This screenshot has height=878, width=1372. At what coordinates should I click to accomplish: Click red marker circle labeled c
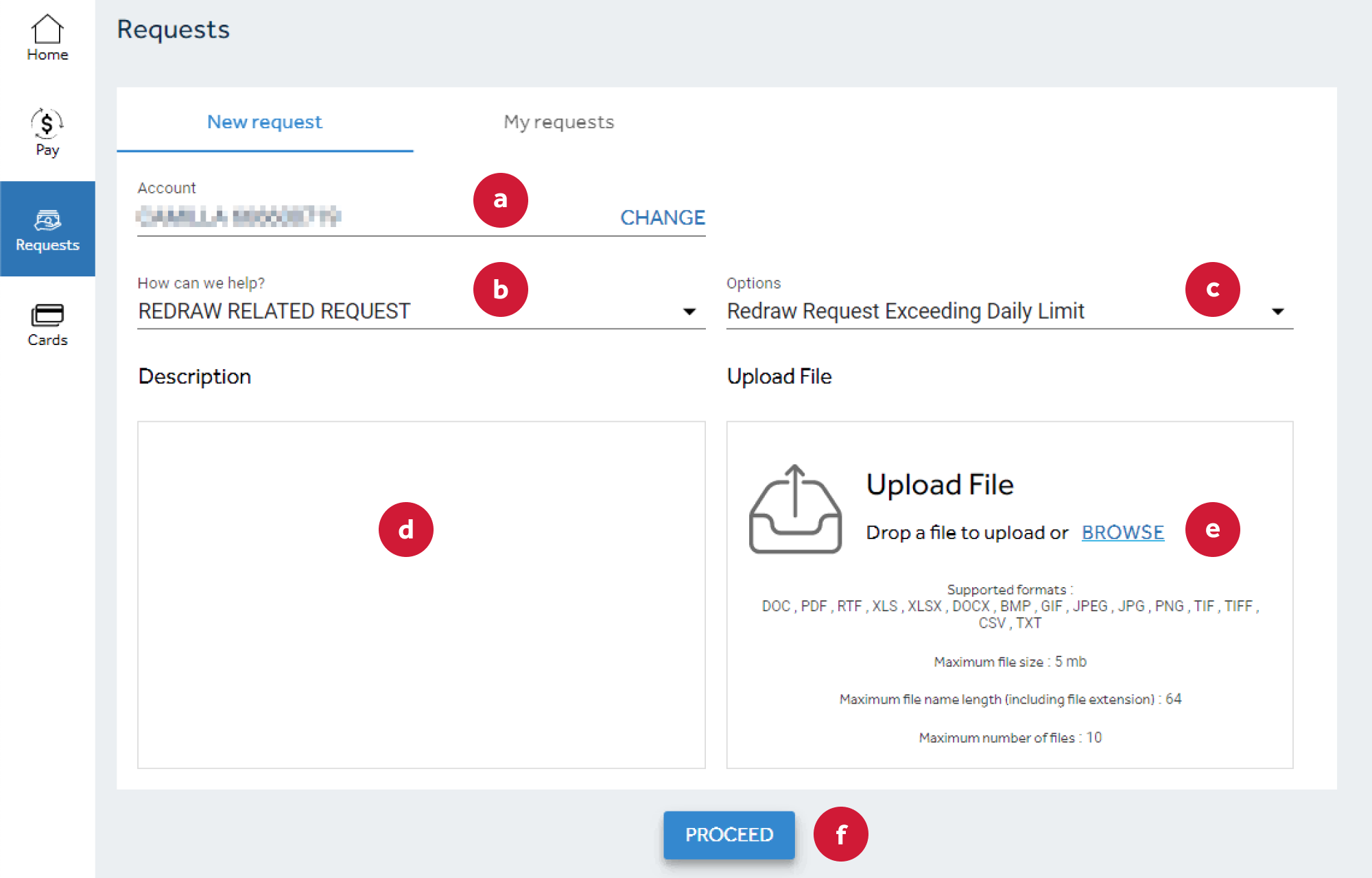point(1213,289)
